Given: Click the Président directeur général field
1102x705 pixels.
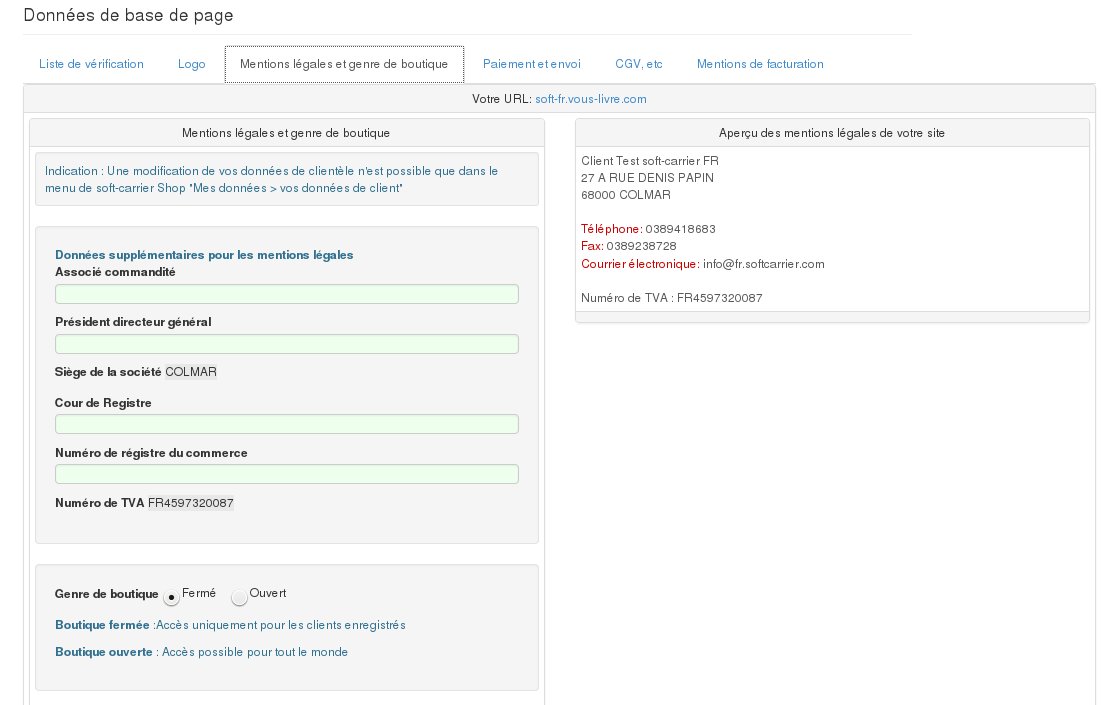Looking at the screenshot, I should click(287, 344).
